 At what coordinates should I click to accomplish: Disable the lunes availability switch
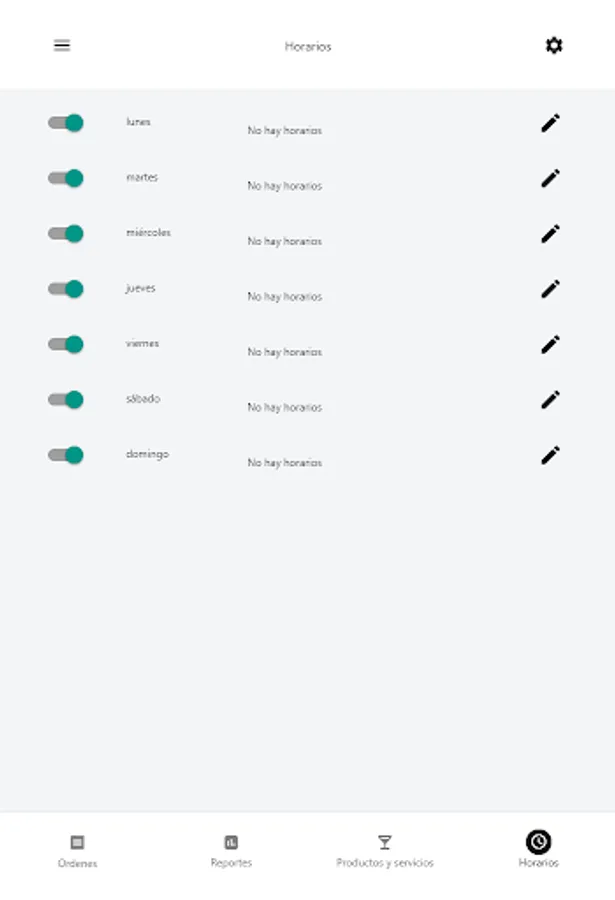63,121
